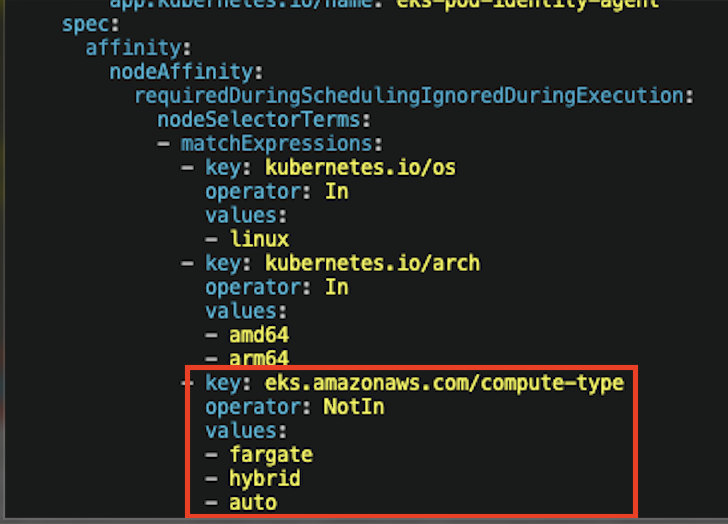The image size is (728, 524).
Task: Click the 'hybrid' value
Action: coord(265,479)
